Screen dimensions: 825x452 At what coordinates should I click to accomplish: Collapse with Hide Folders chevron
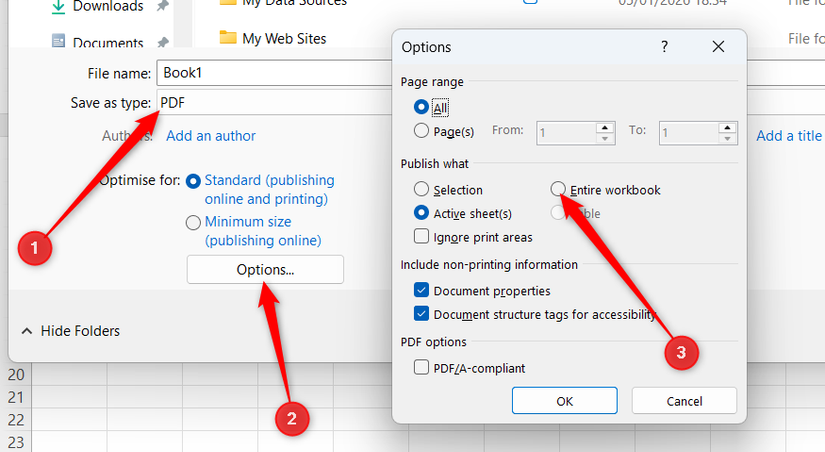(x=27, y=331)
